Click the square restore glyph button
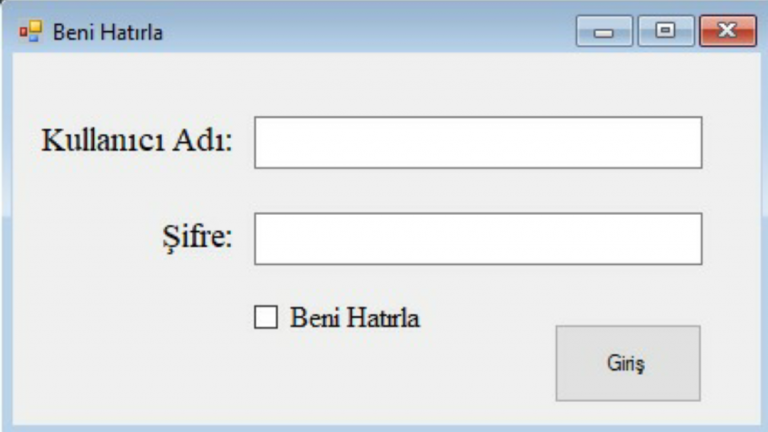This screenshot has width=768, height=432. [666, 30]
